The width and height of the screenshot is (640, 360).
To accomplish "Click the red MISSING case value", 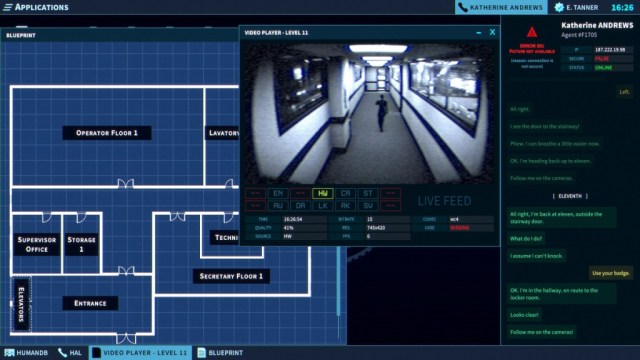I will (x=459, y=228).
